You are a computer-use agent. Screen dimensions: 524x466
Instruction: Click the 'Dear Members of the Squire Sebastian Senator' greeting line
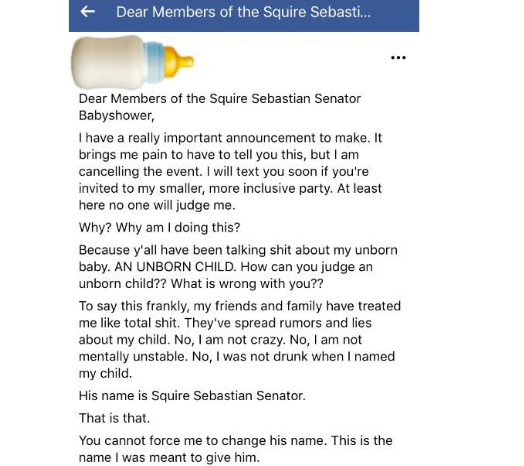pos(220,99)
